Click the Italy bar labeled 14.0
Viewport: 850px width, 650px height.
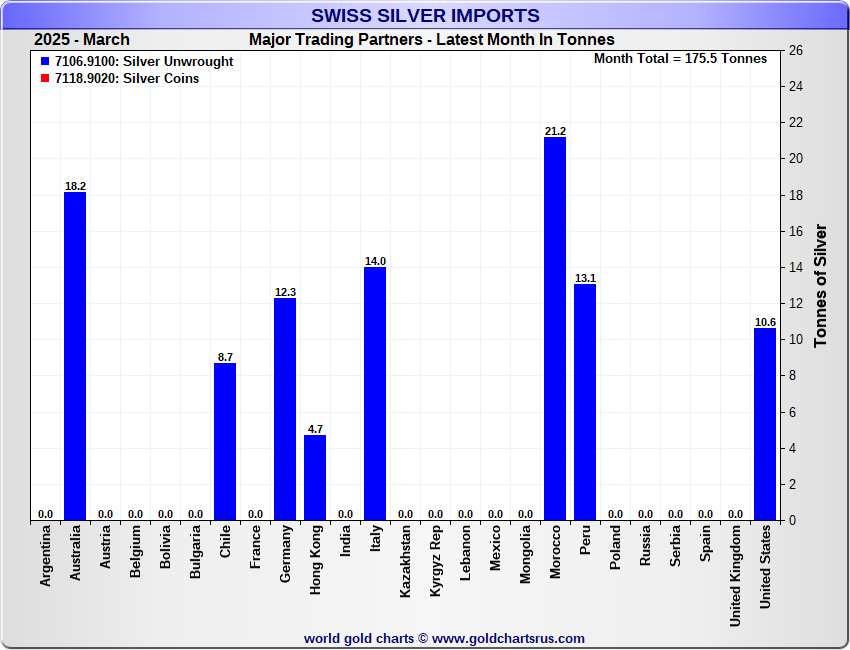tap(375, 394)
